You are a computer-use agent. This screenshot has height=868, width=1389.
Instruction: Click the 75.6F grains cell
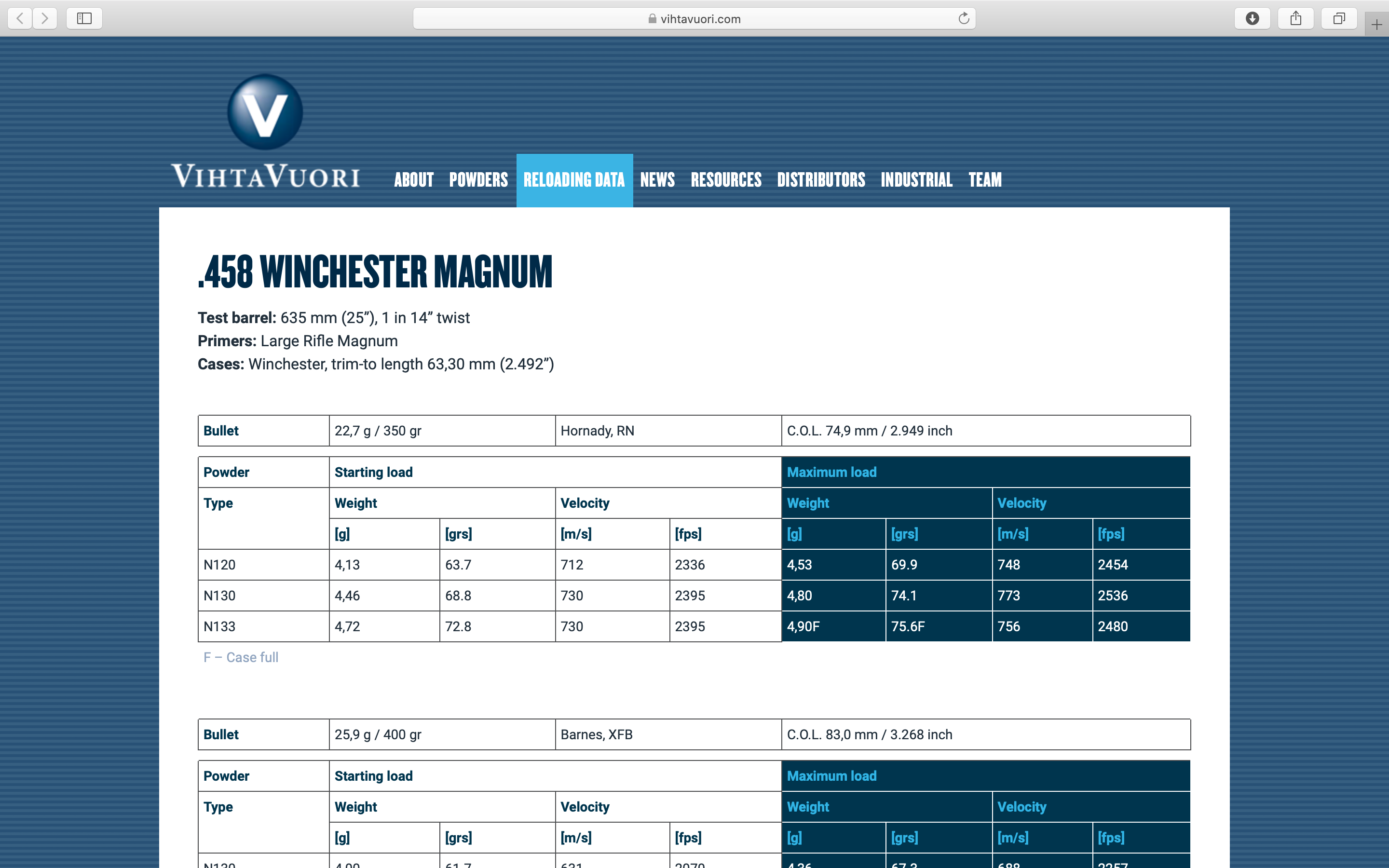point(939,626)
